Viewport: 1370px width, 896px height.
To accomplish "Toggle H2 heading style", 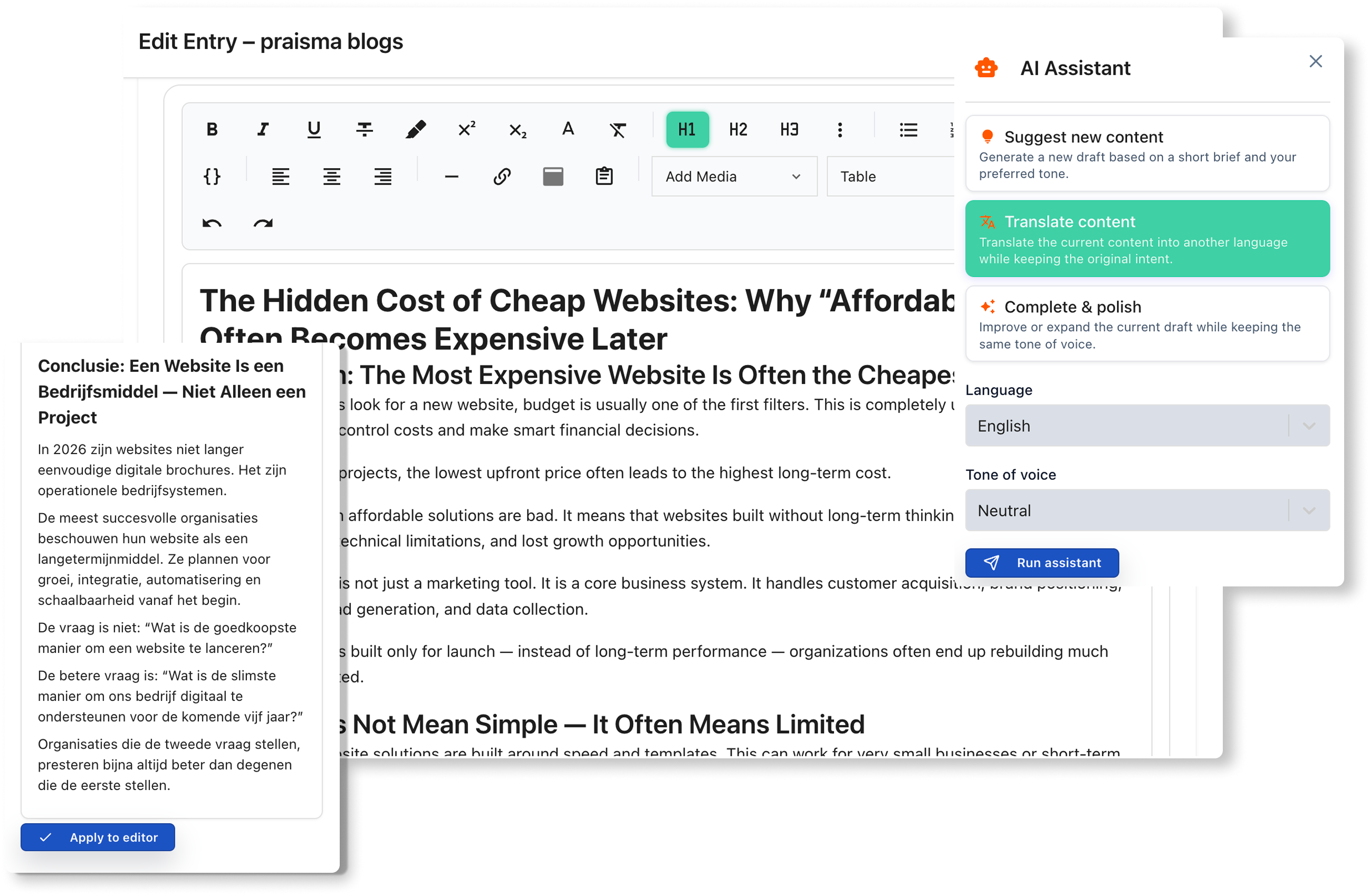I will tap(738, 130).
